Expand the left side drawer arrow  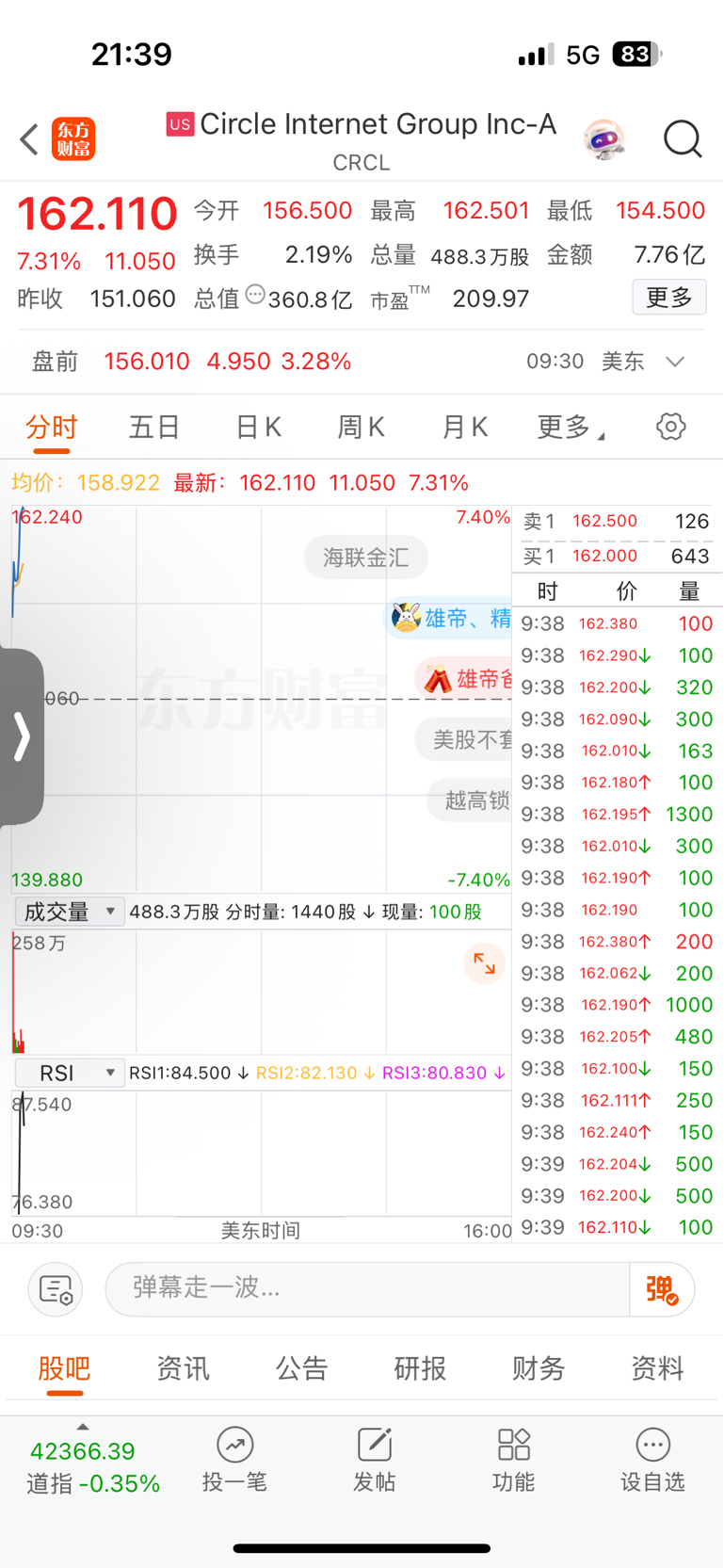click(x=22, y=736)
